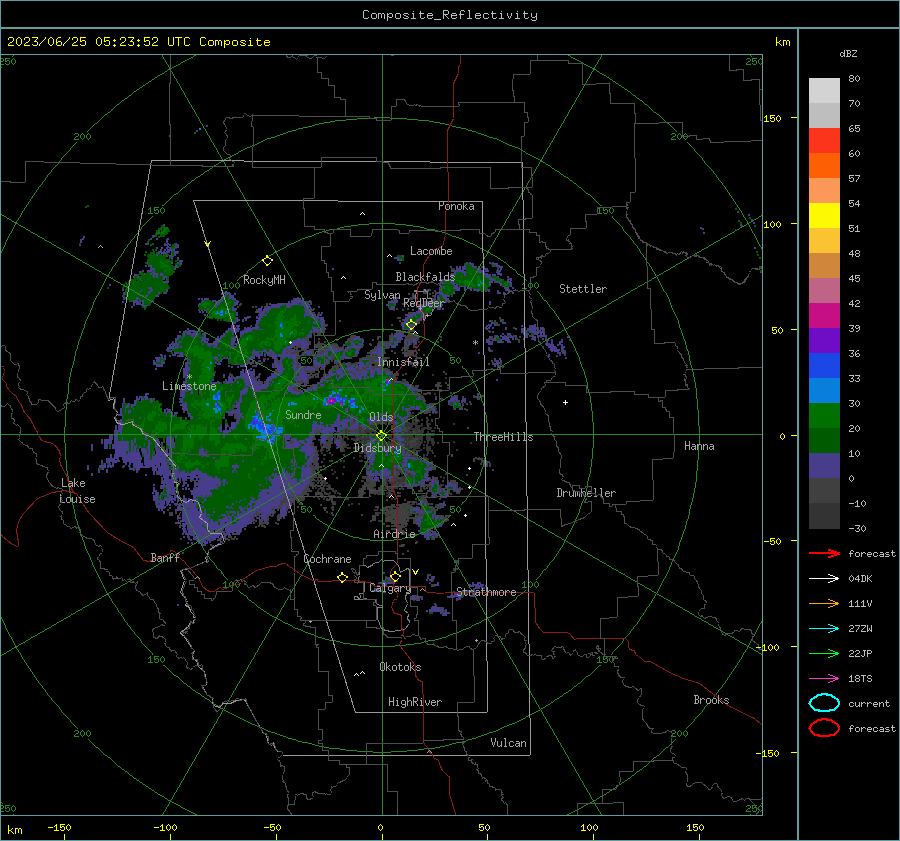
Task: Pick the bright green 30-20 dBZ swatch
Action: tap(824, 416)
